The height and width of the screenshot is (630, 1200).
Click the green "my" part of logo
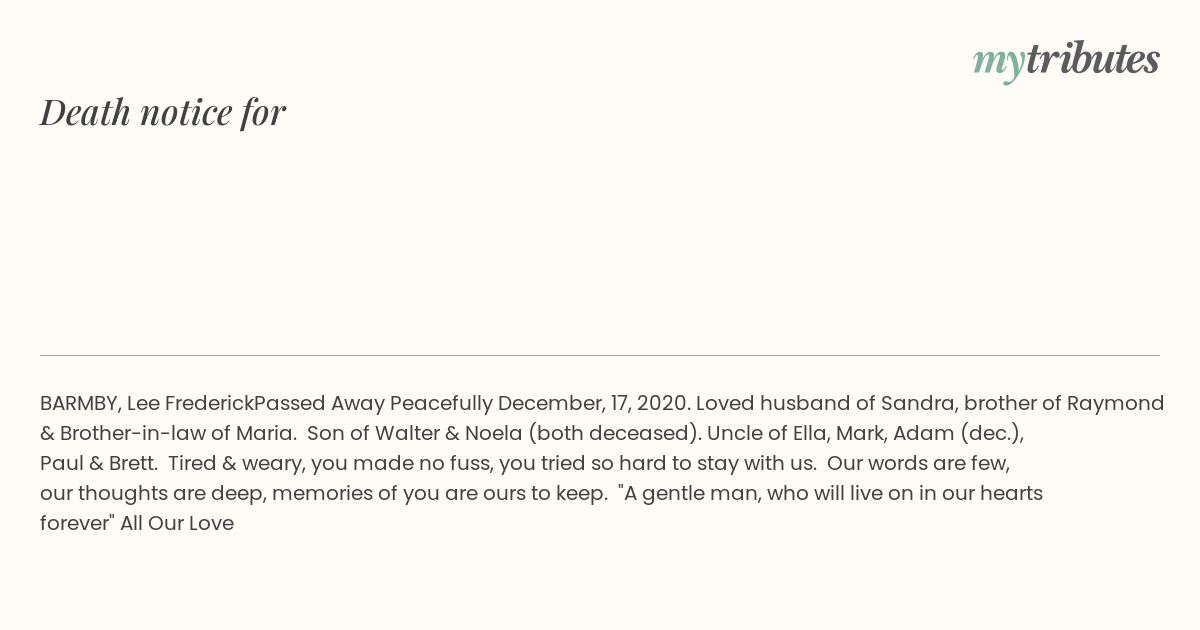pos(999,64)
